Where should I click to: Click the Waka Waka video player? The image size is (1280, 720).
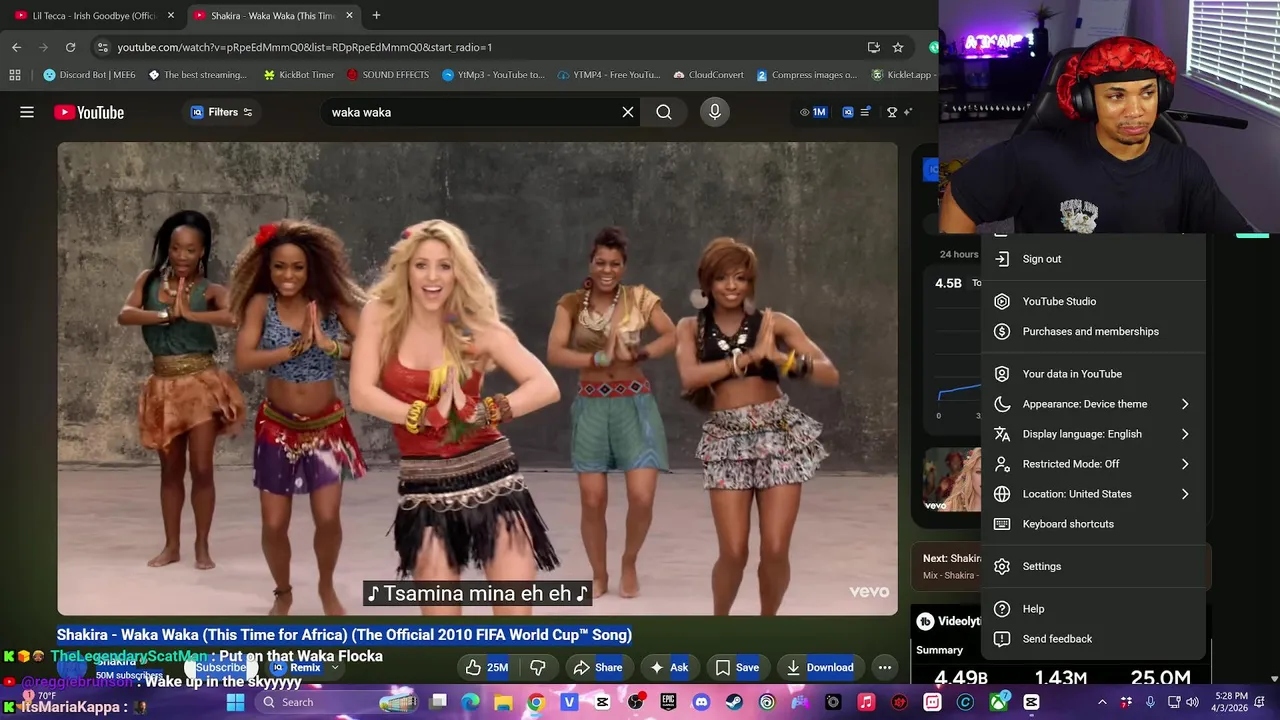[x=477, y=378]
